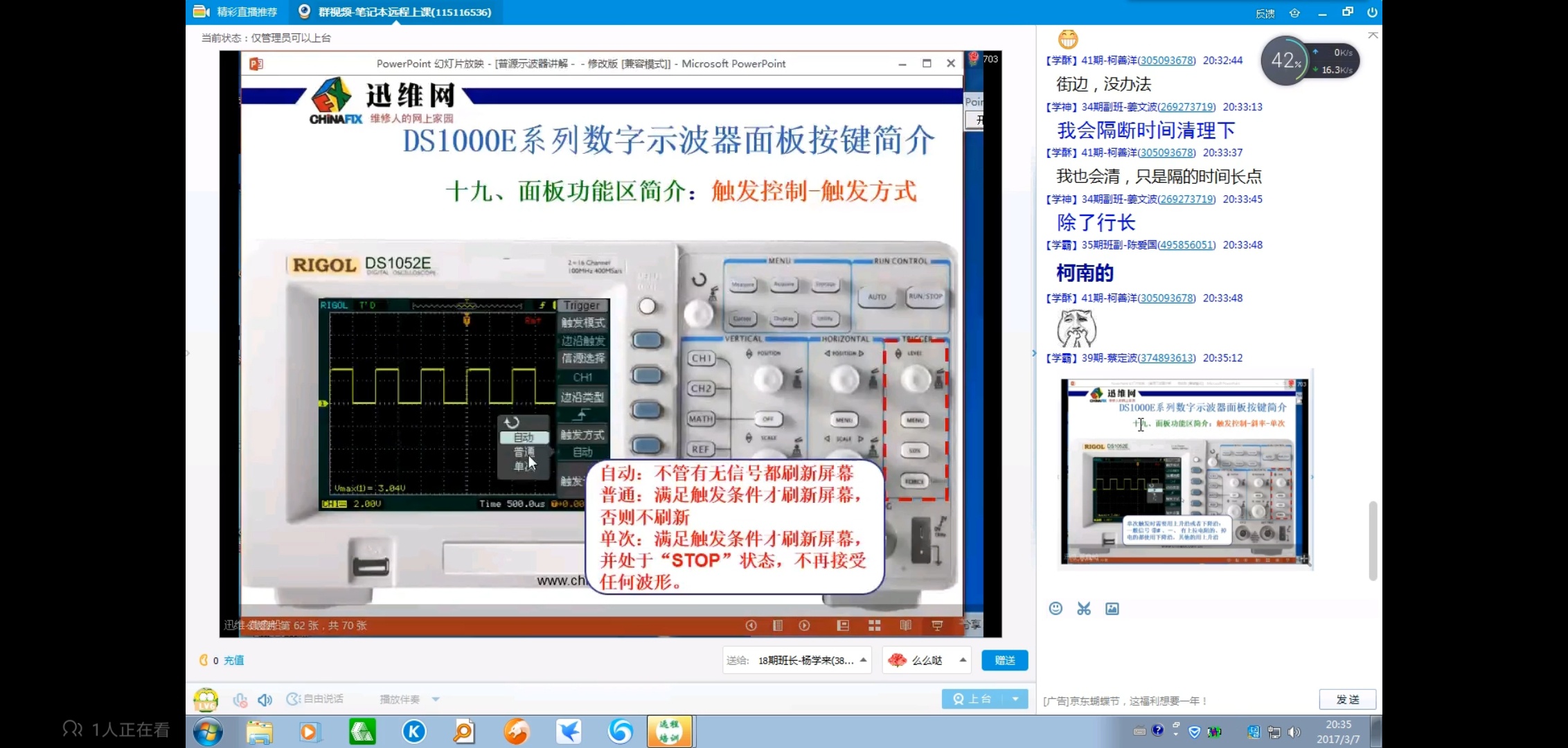Expand the 播放伴奏 dropdown arrow
1568x748 pixels.
[436, 699]
